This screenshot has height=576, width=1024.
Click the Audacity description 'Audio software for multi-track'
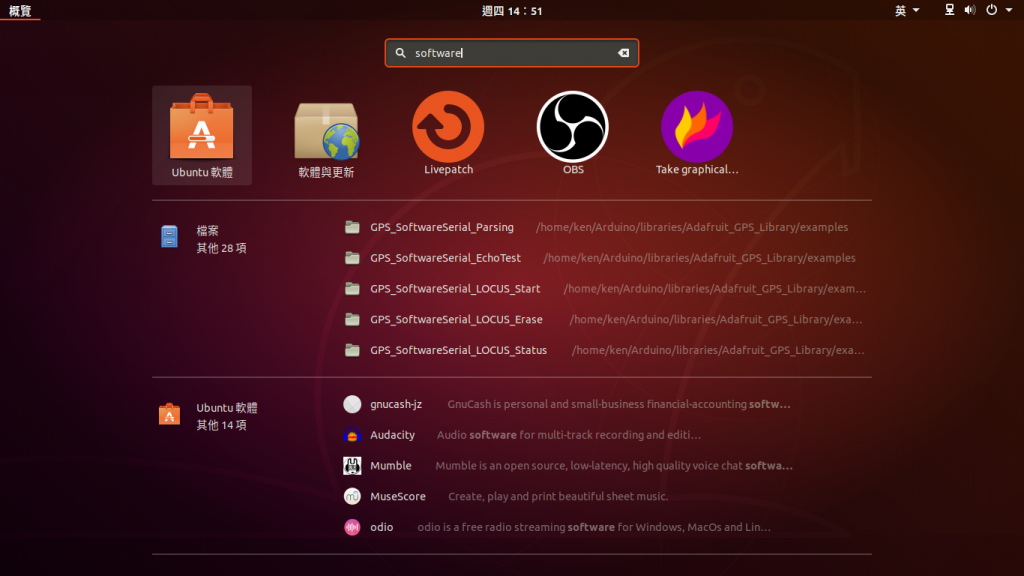pyautogui.click(x=569, y=435)
